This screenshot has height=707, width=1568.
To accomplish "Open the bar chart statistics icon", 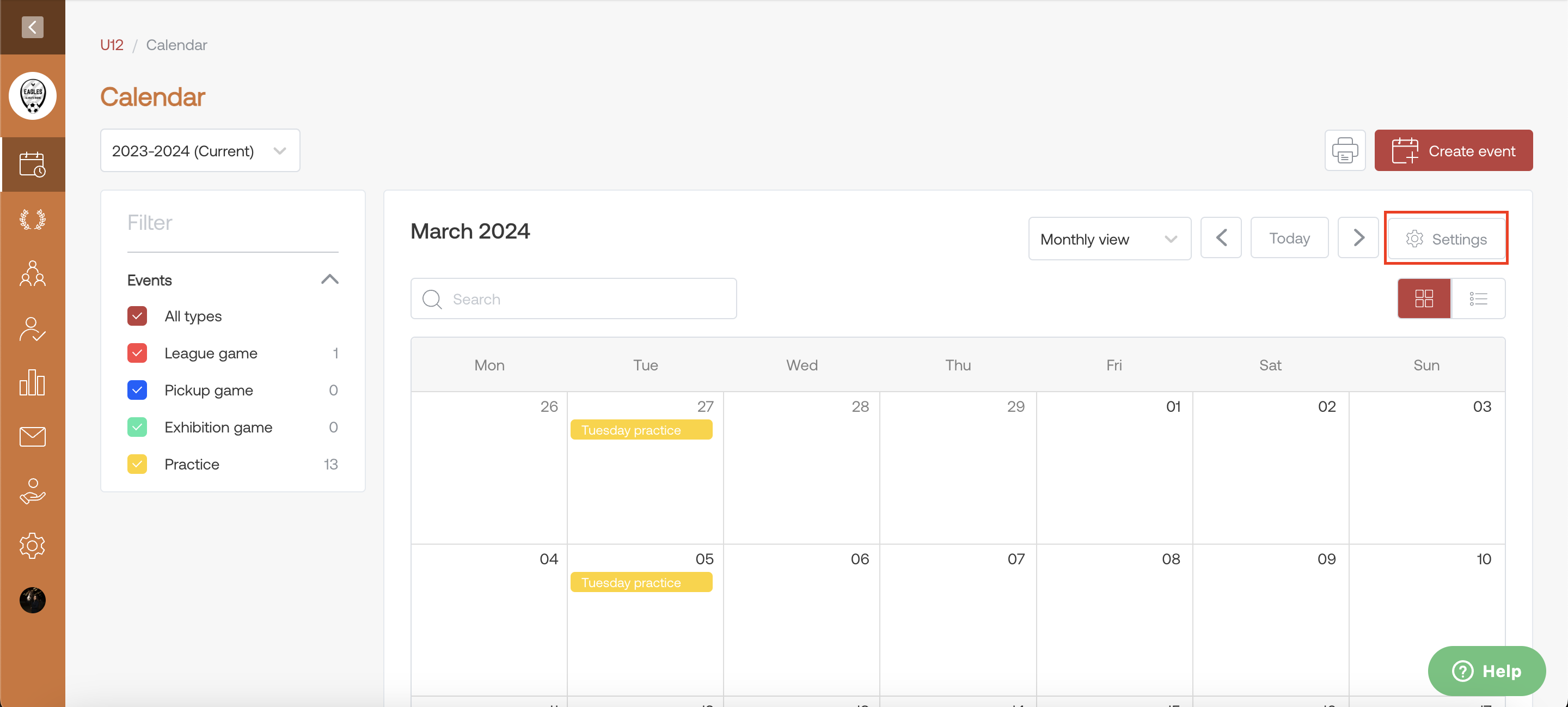I will (x=32, y=382).
